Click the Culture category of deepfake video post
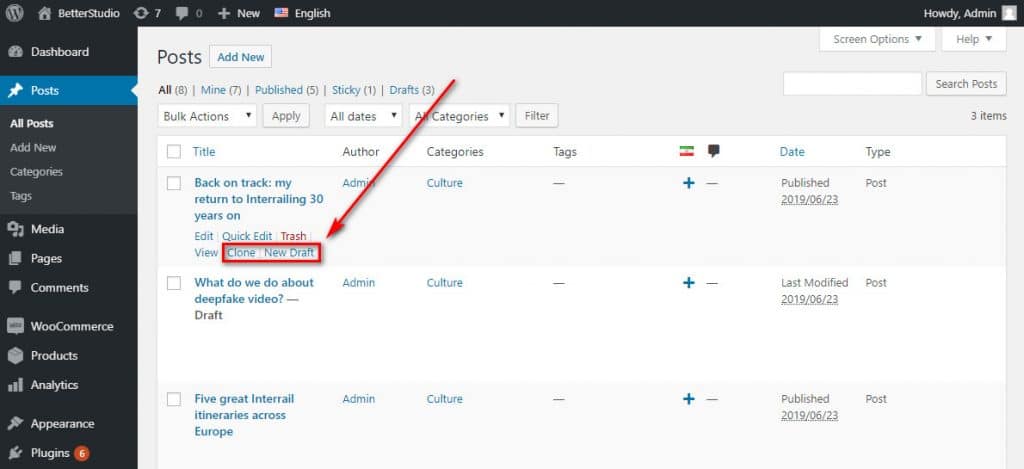 (x=445, y=283)
